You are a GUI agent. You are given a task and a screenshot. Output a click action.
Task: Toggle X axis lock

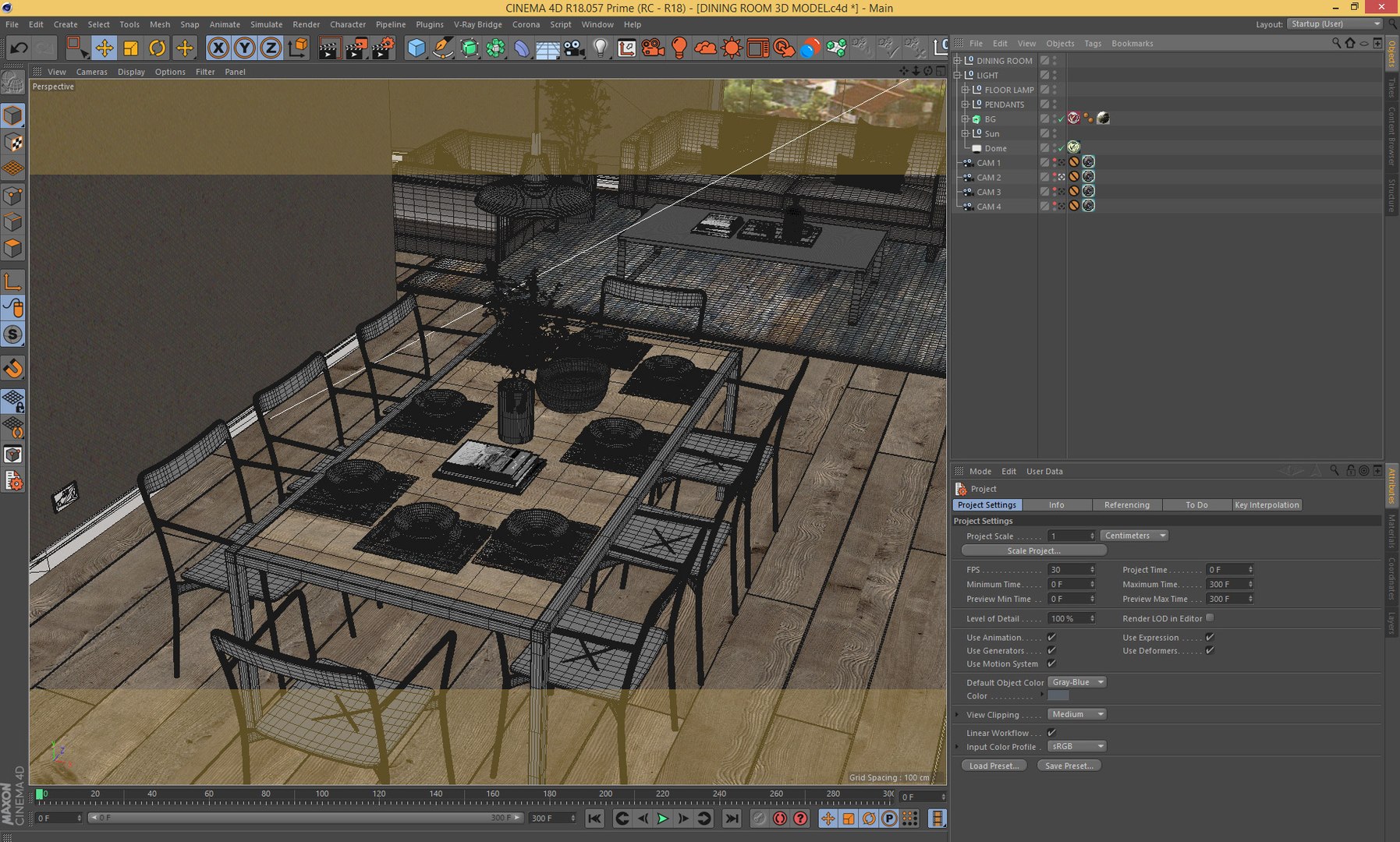click(x=218, y=48)
